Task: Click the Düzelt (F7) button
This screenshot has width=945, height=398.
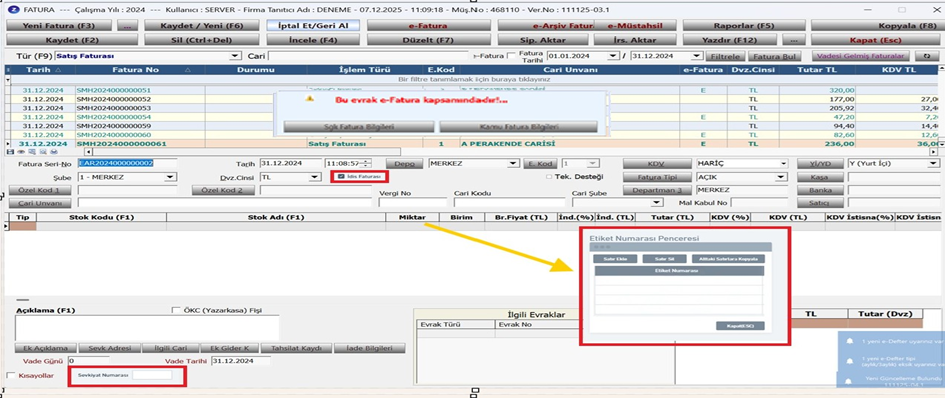Action: pos(429,40)
